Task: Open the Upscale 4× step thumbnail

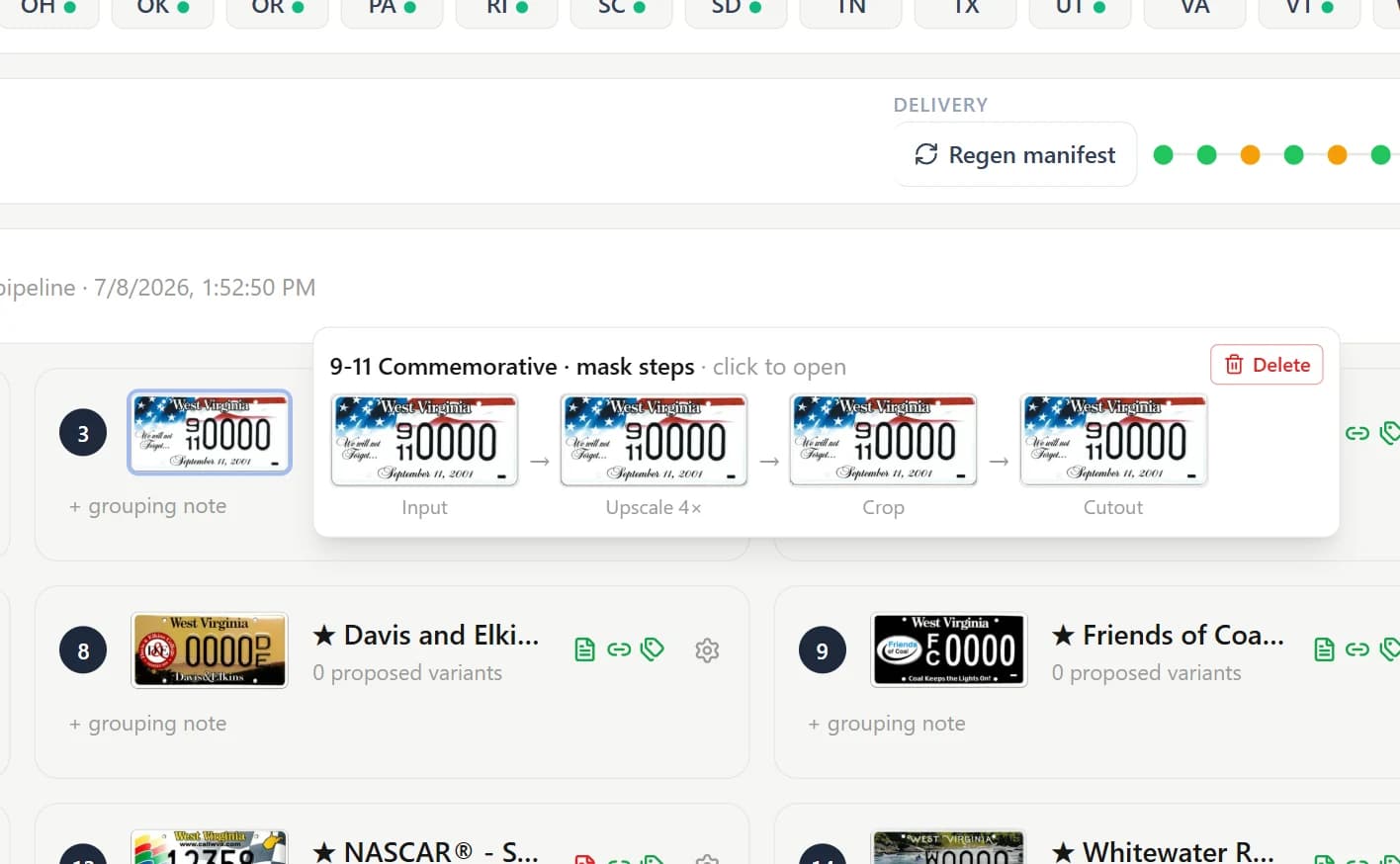Action: (654, 440)
